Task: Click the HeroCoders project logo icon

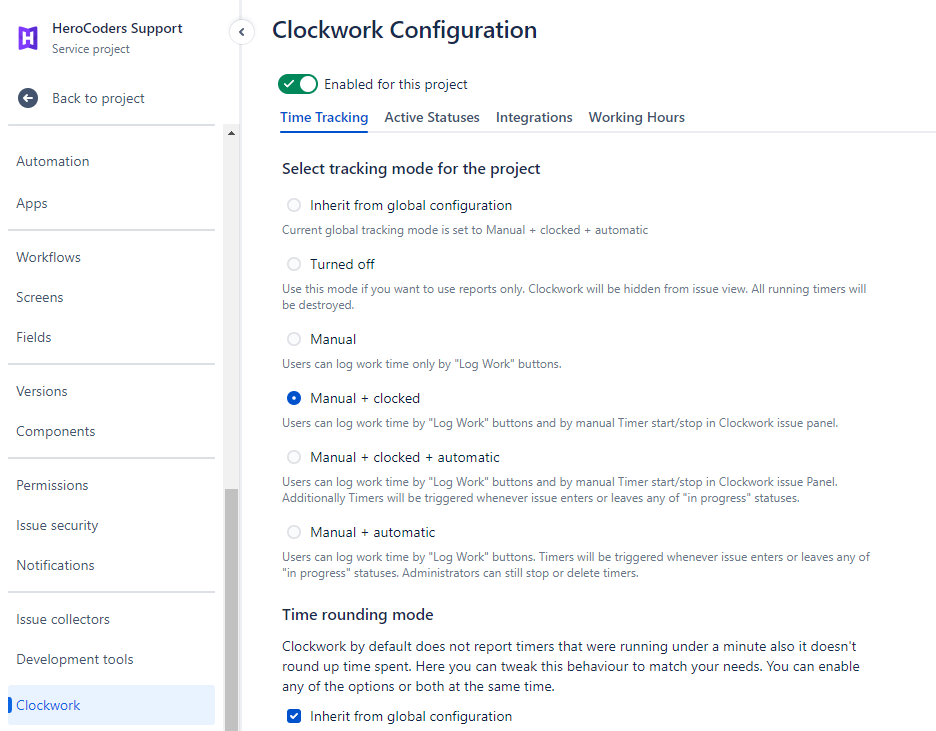Action: [28, 38]
